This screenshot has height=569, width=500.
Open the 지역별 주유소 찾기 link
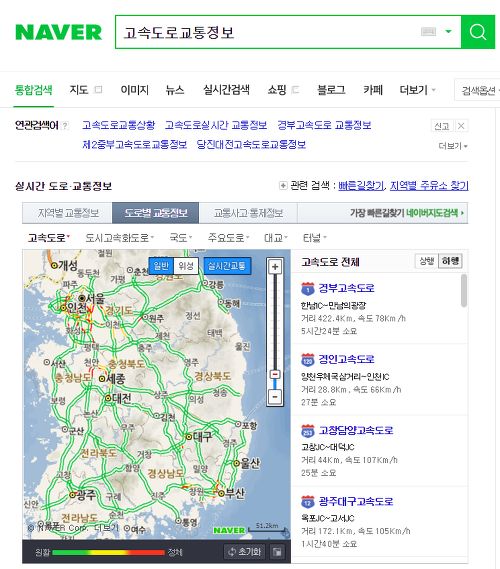point(429,186)
